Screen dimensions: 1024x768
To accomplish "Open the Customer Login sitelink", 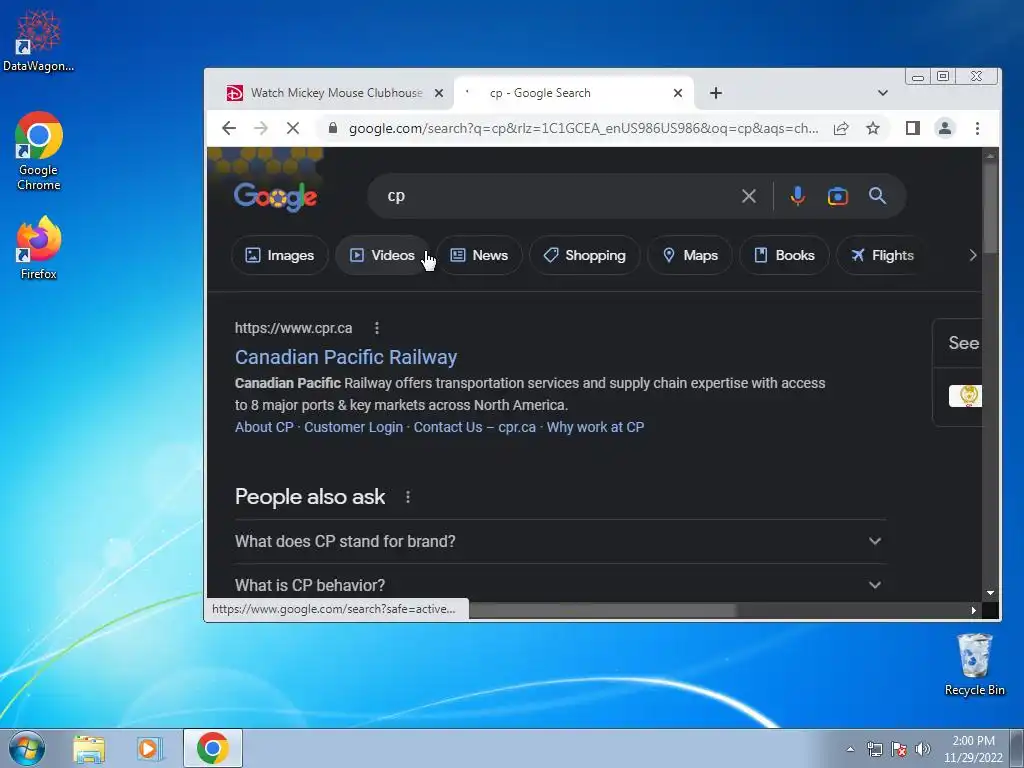I will [353, 427].
